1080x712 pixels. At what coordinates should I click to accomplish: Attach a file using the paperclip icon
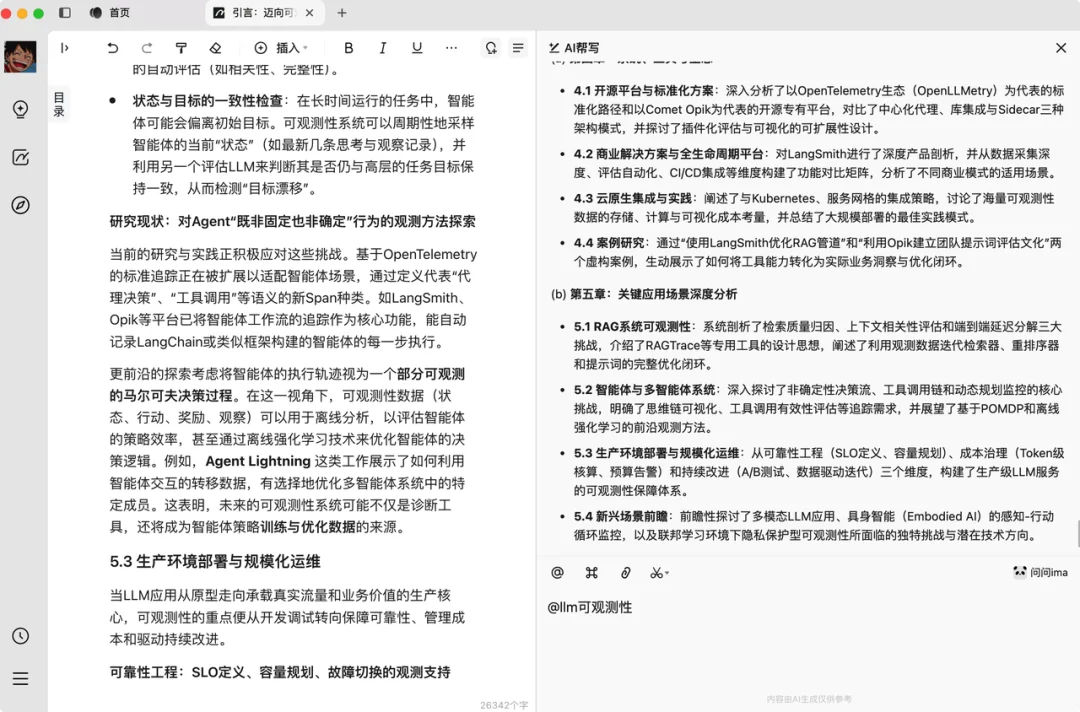(627, 572)
